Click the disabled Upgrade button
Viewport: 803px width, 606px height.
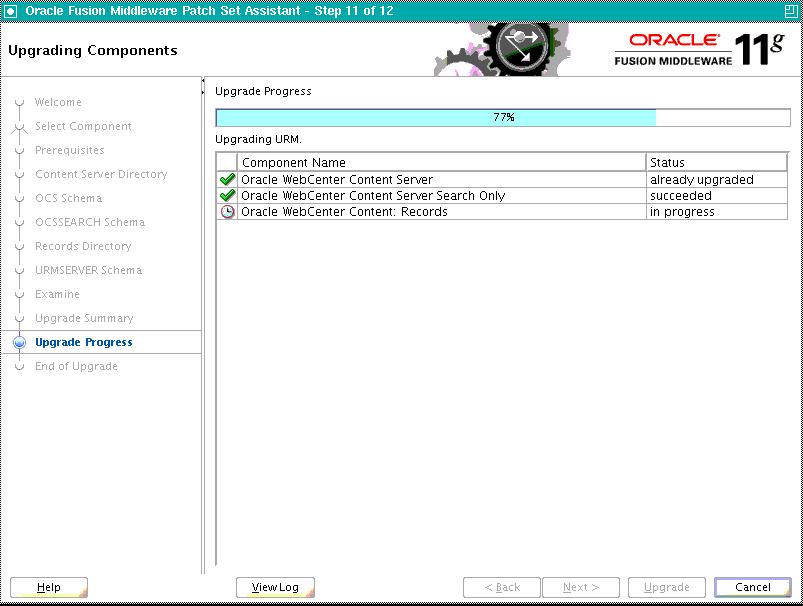point(667,587)
